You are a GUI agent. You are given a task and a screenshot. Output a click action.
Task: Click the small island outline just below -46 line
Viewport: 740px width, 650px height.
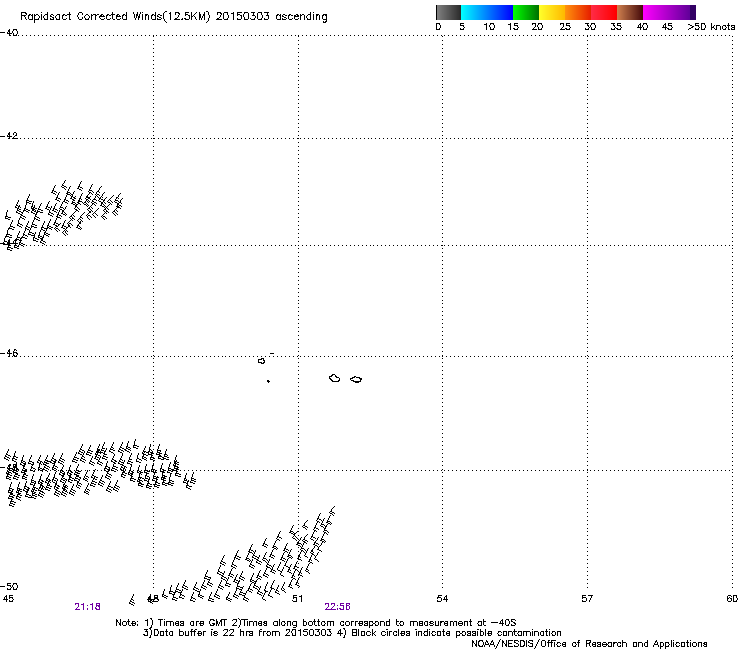tap(261, 361)
